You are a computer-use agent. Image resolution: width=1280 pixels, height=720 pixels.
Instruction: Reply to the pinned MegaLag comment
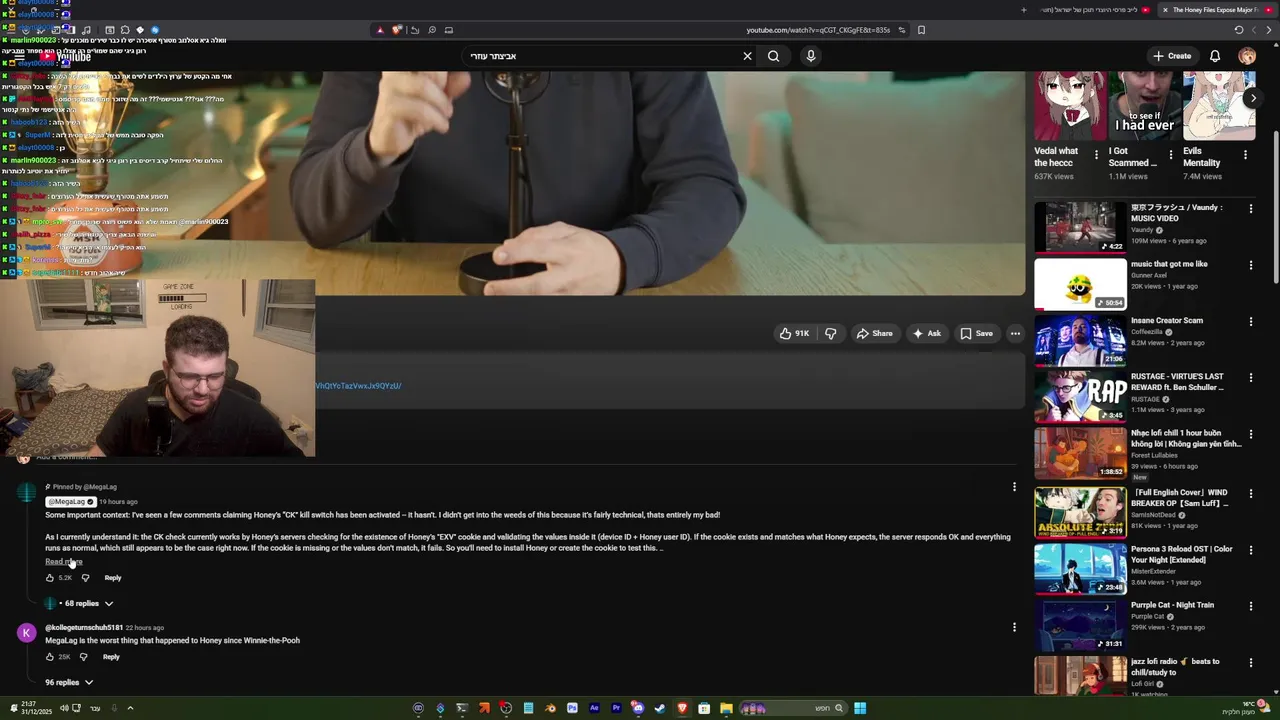pyautogui.click(x=113, y=578)
